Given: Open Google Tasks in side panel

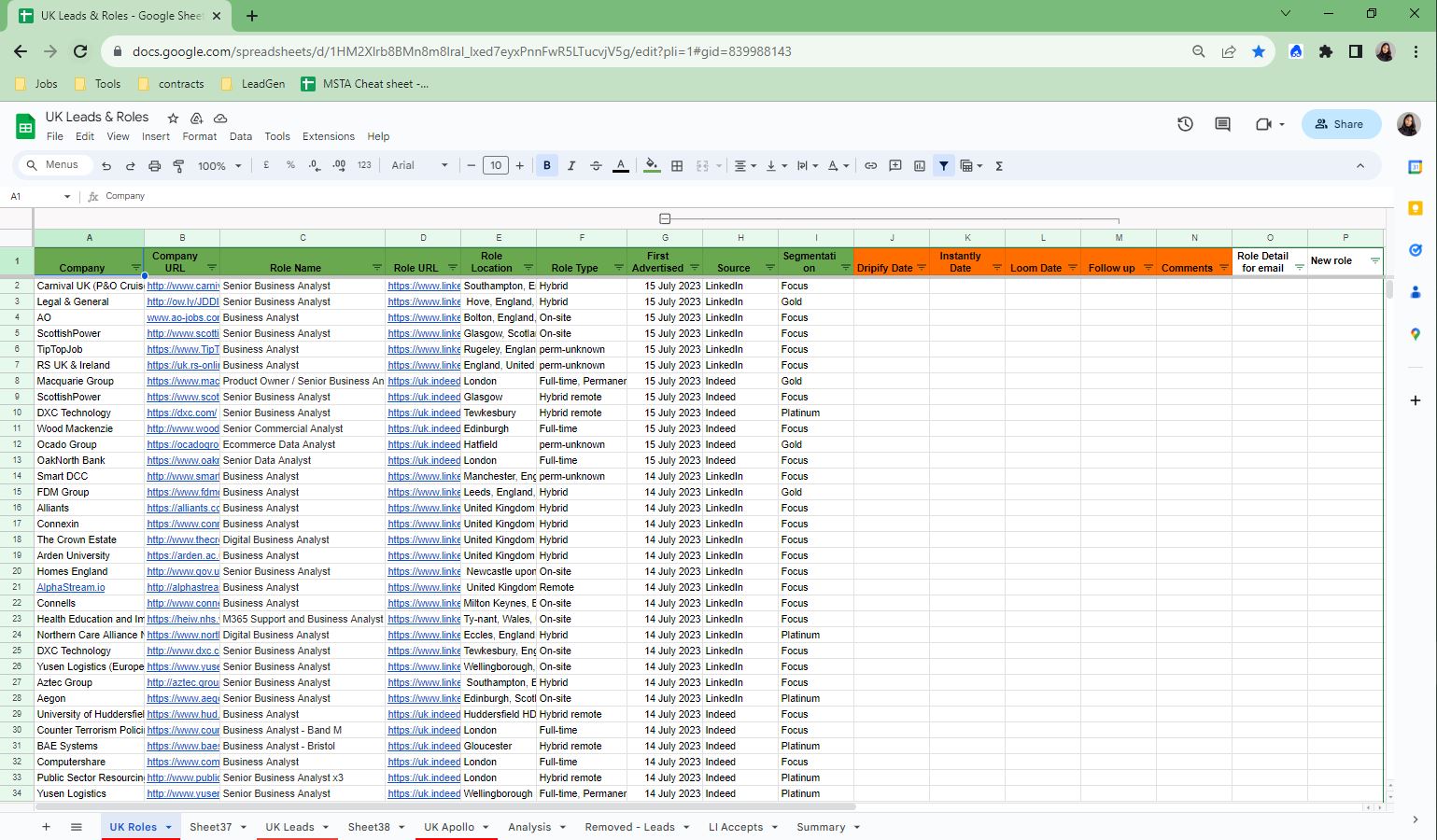Looking at the screenshot, I should [x=1416, y=250].
